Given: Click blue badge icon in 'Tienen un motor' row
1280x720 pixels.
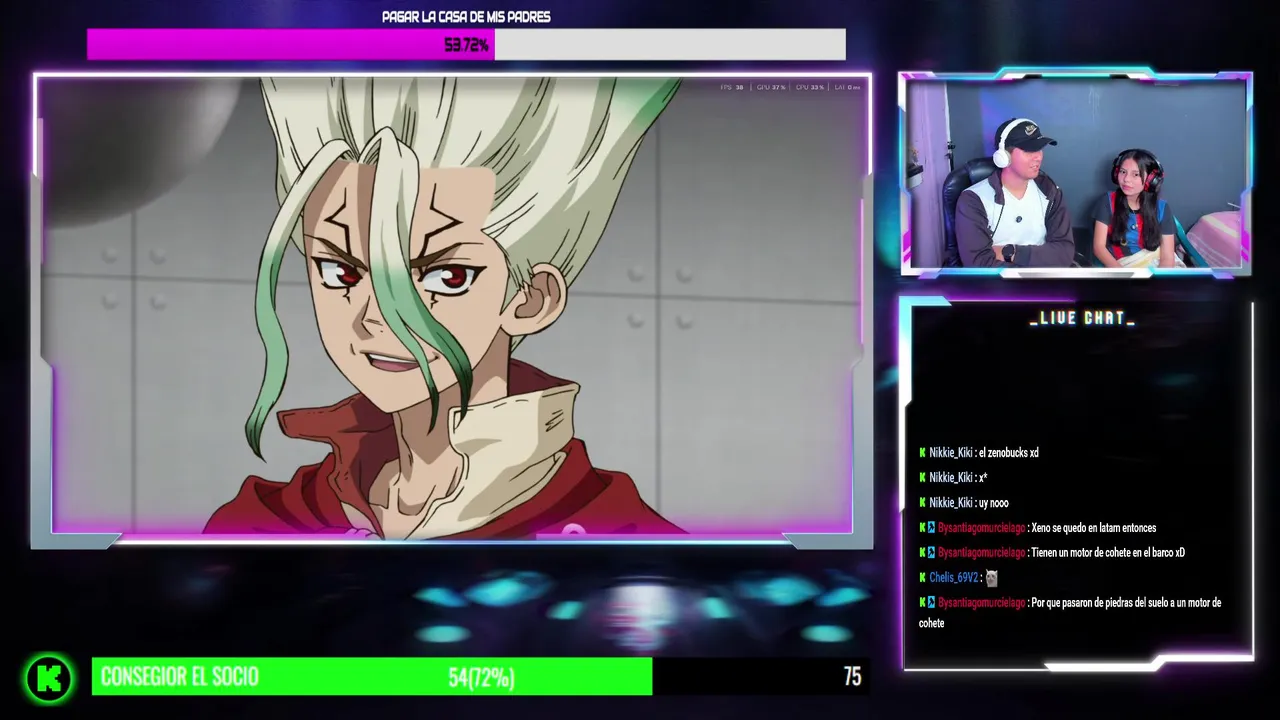Looking at the screenshot, I should point(932,553).
